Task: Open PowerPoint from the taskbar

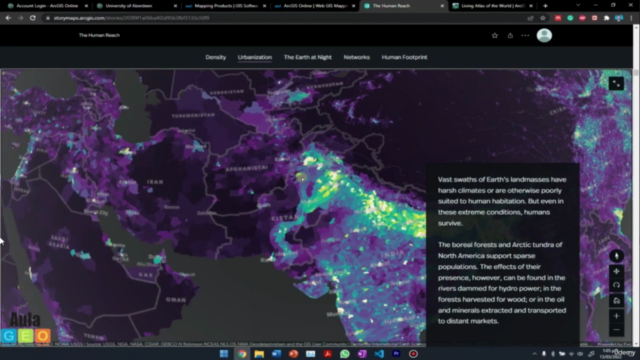Action: click(x=293, y=353)
